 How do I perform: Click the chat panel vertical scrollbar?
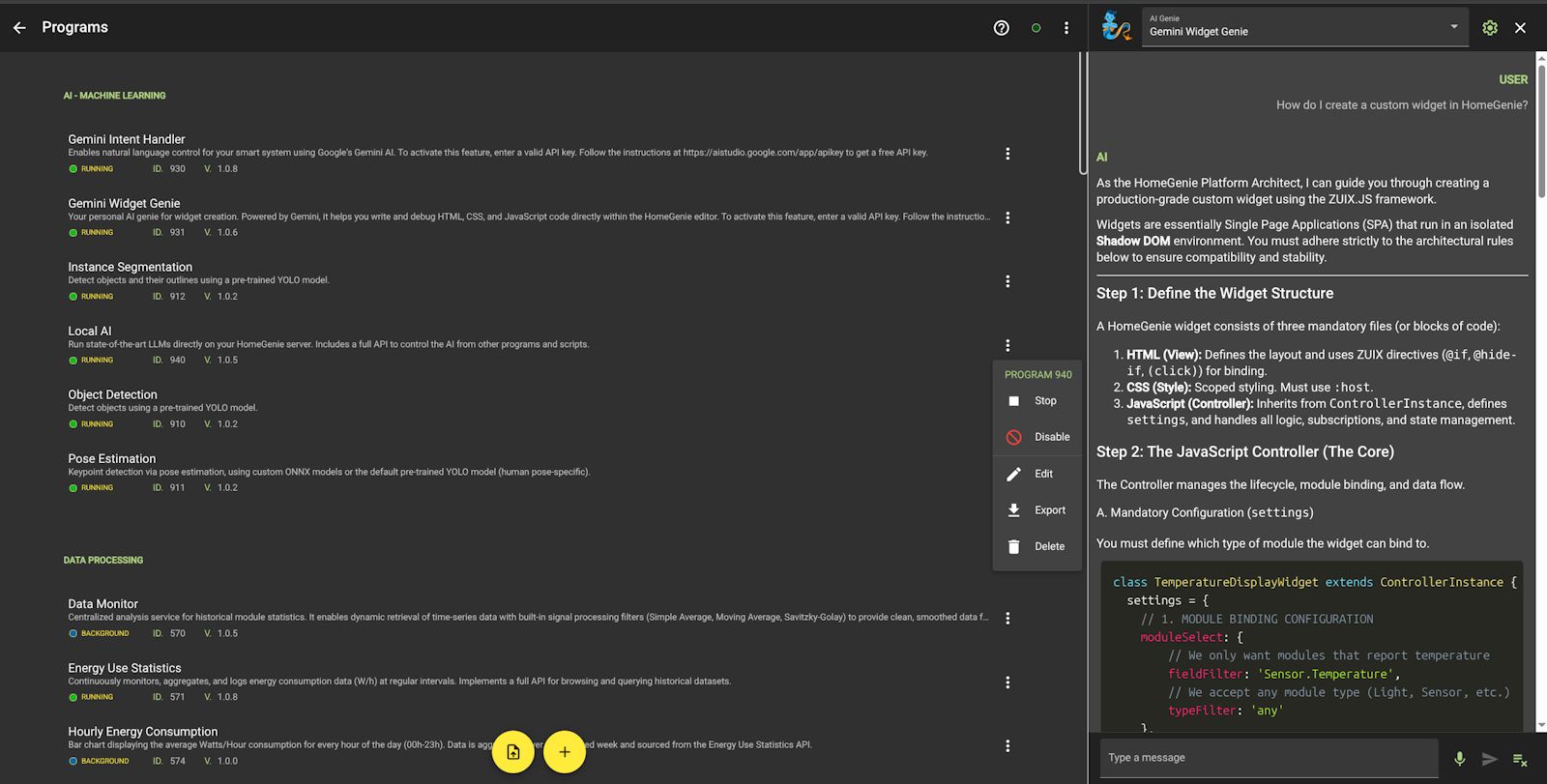(1541, 387)
